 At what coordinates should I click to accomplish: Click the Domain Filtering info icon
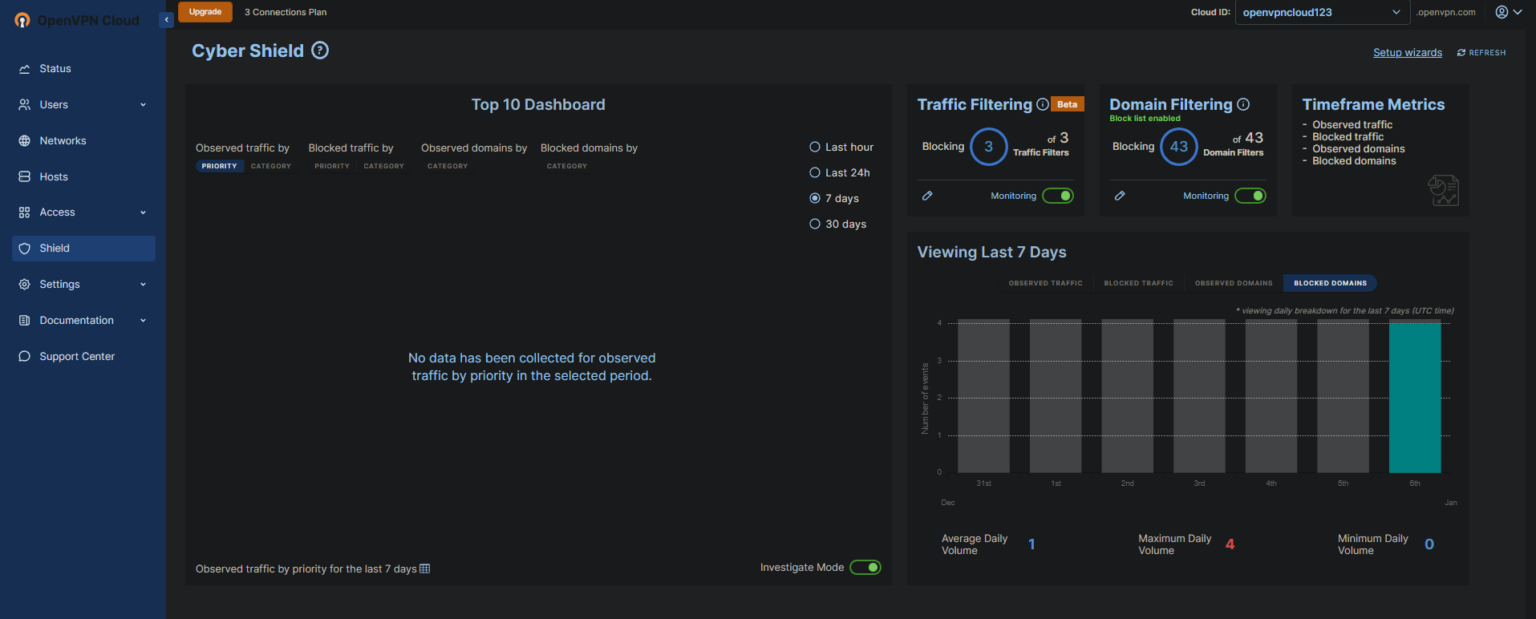pos(1243,104)
